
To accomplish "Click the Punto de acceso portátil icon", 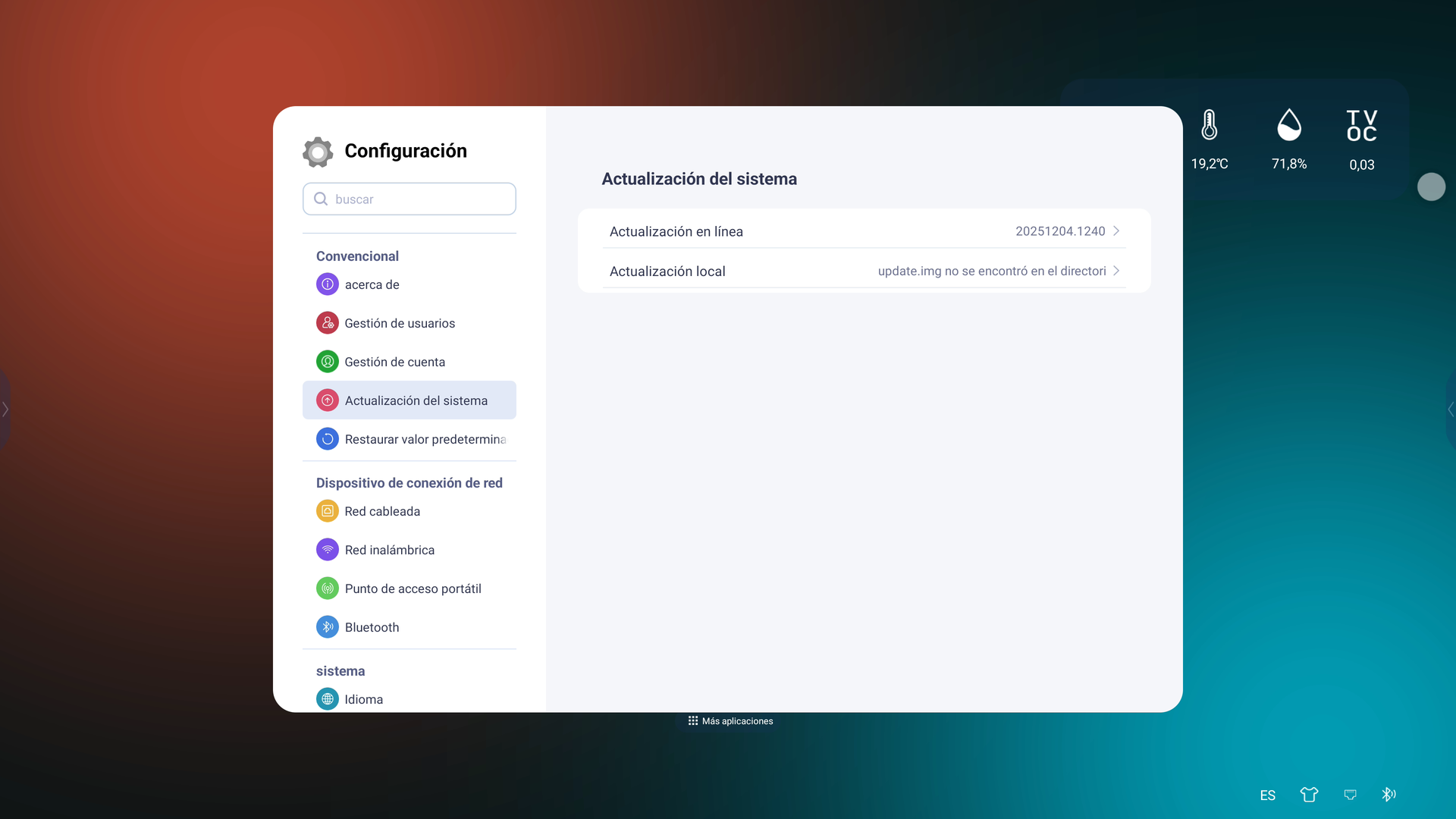I will pyautogui.click(x=328, y=588).
